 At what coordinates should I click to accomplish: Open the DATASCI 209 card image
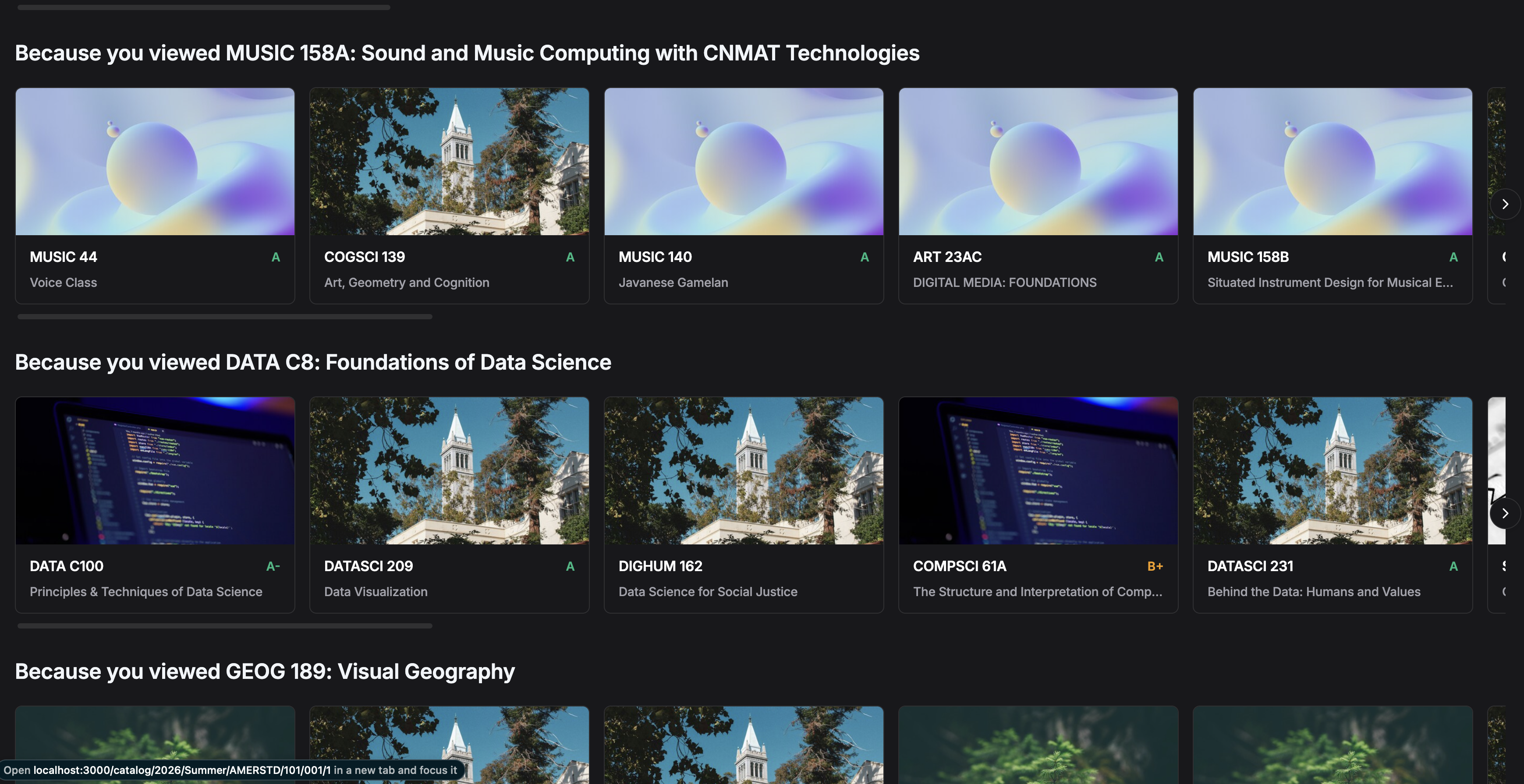tap(450, 471)
